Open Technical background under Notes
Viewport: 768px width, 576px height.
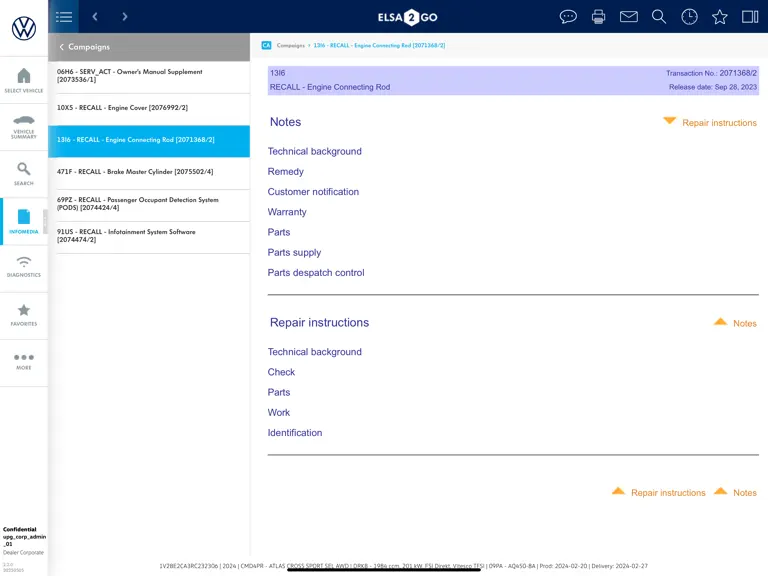[x=314, y=151]
